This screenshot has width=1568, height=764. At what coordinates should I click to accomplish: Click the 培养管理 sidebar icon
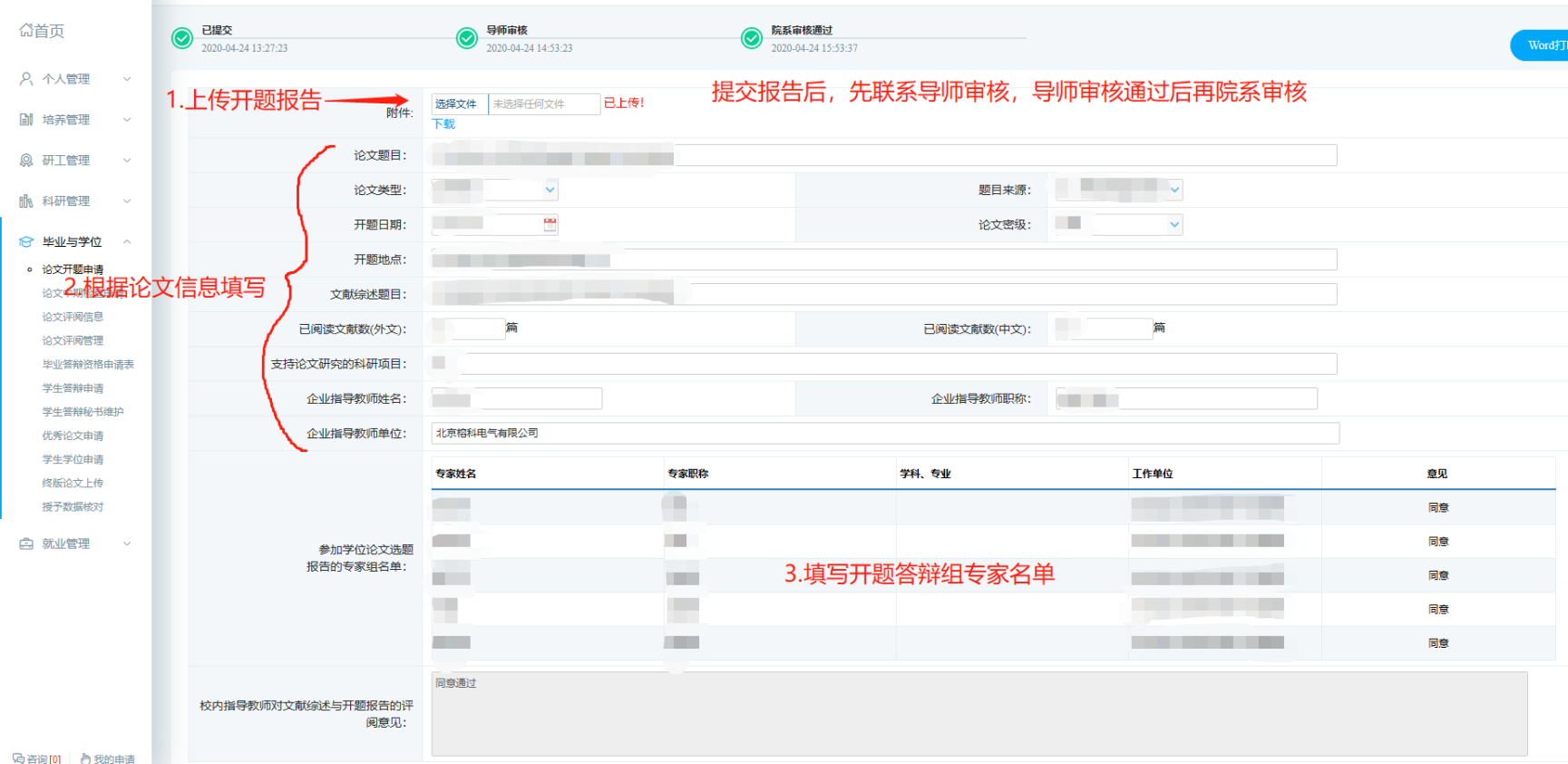(x=26, y=120)
